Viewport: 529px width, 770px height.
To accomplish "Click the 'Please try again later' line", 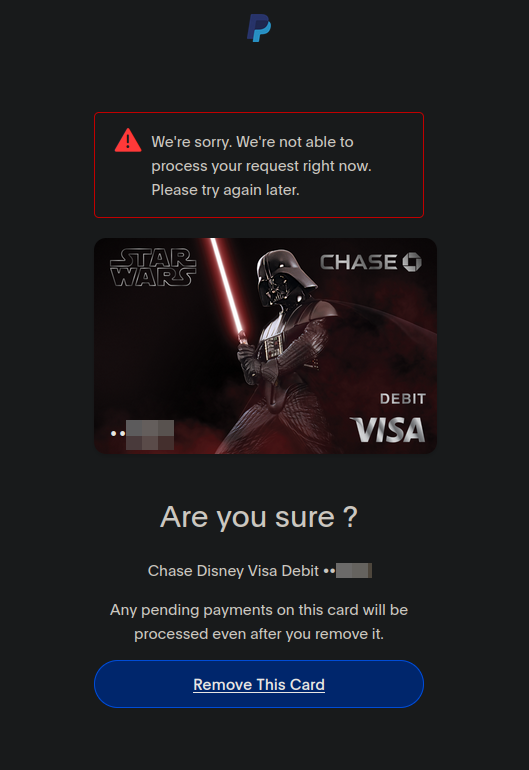I will pyautogui.click(x=225, y=190).
